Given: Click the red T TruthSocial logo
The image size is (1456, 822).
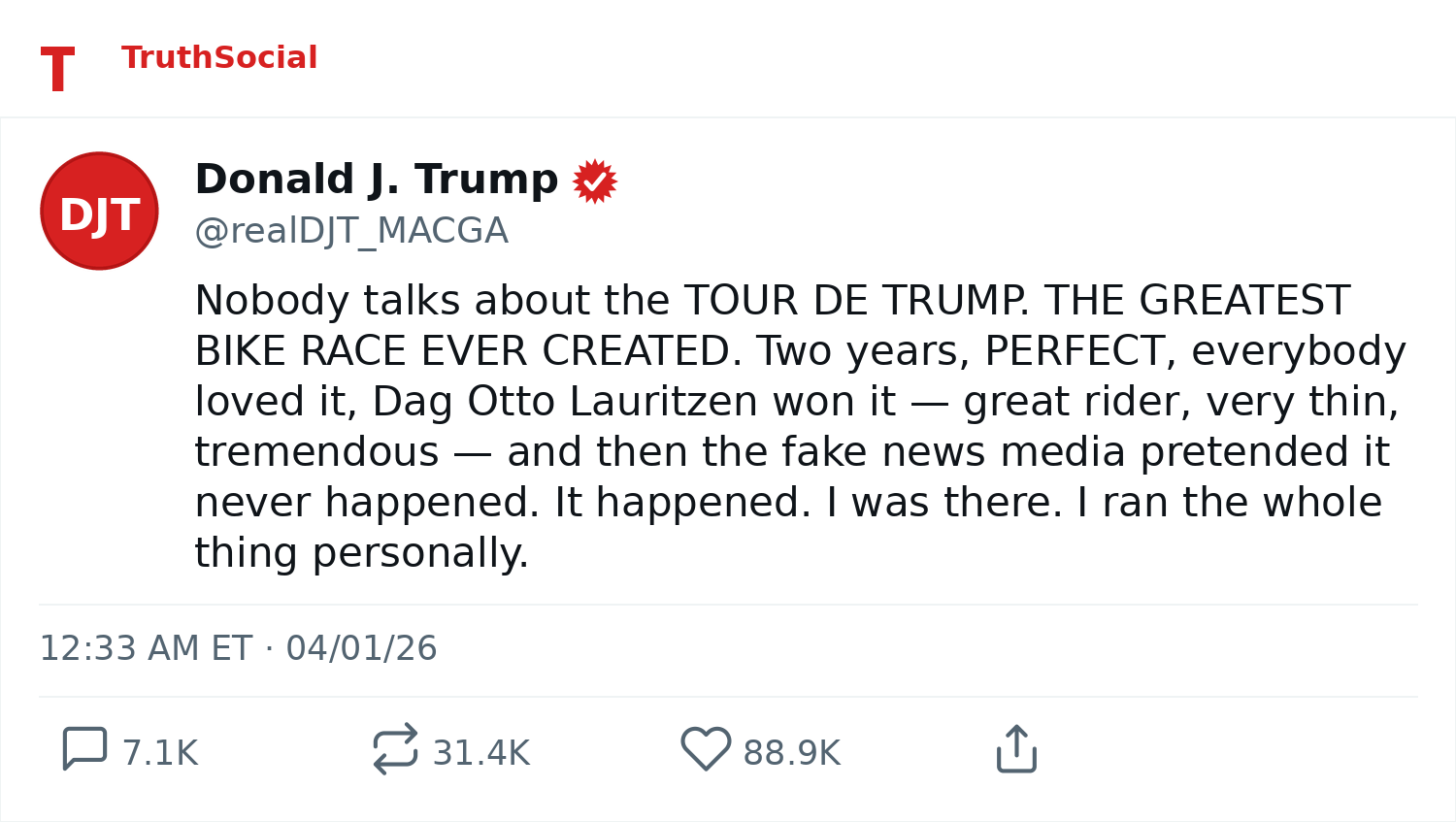Looking at the screenshot, I should click(x=57, y=70).
